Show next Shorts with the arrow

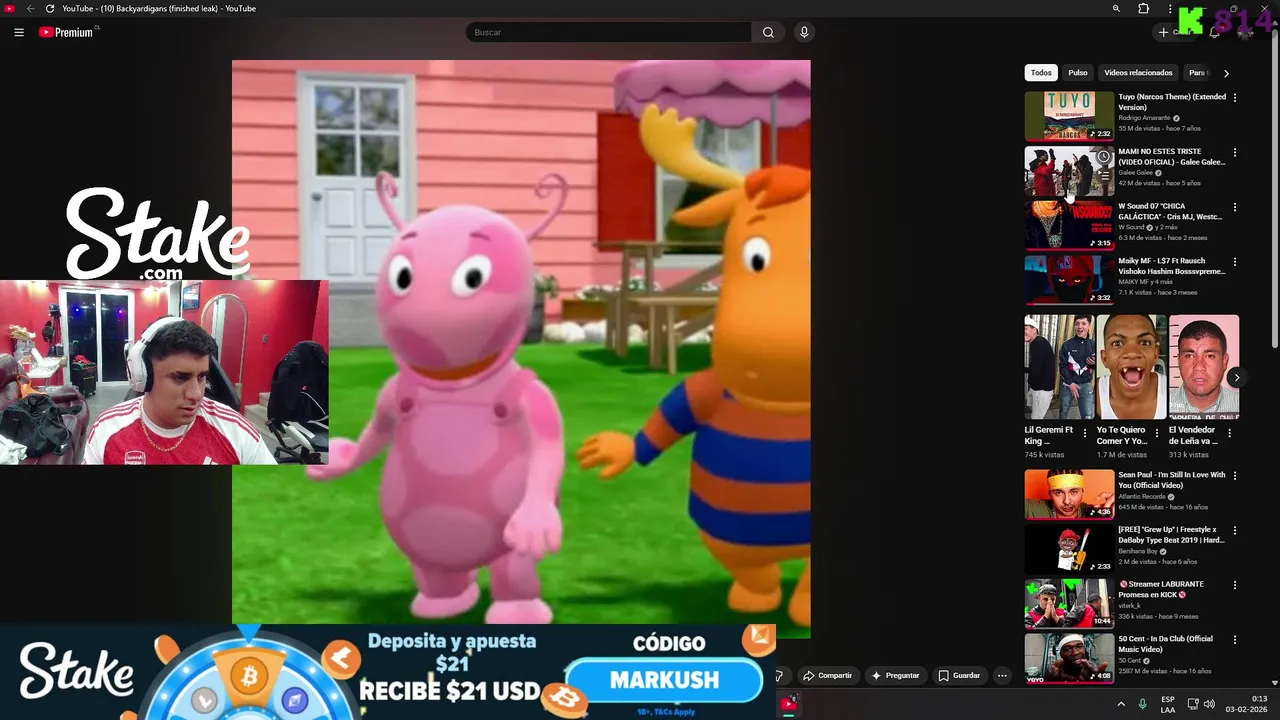coord(1236,378)
